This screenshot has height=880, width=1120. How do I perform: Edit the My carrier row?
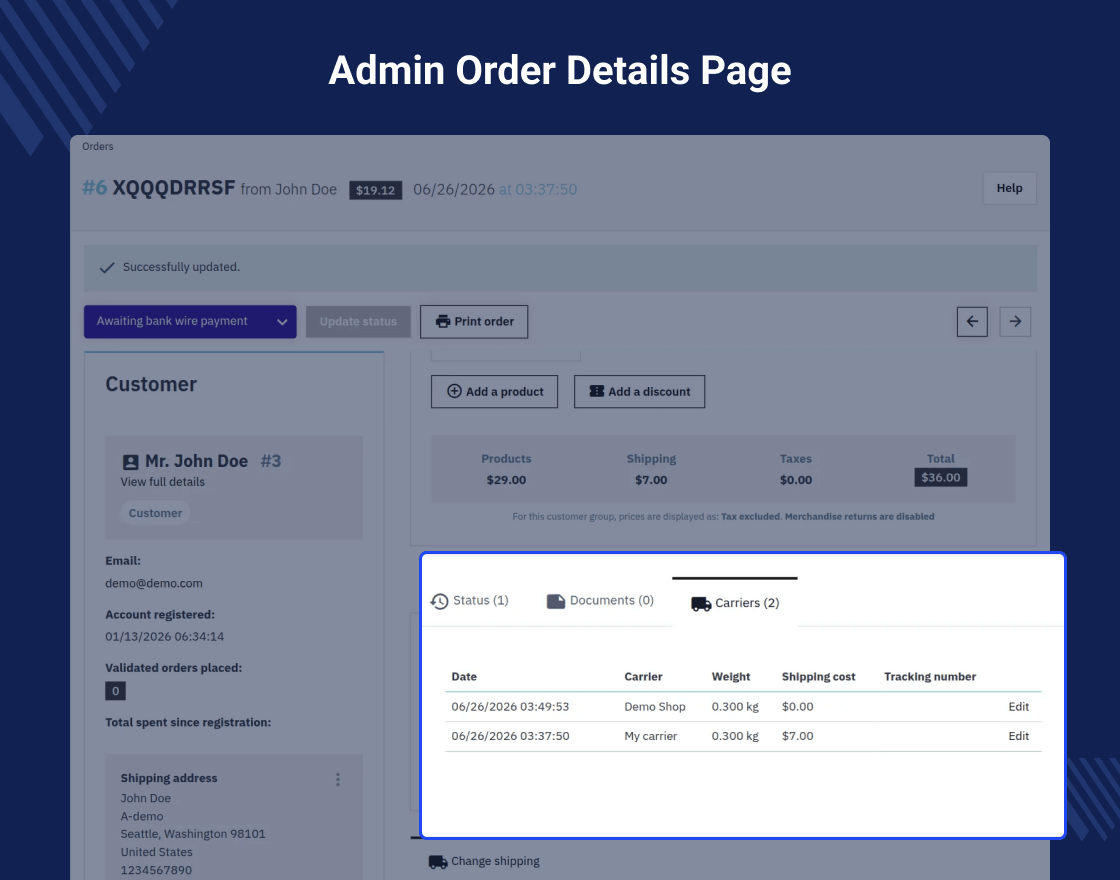click(x=1019, y=736)
